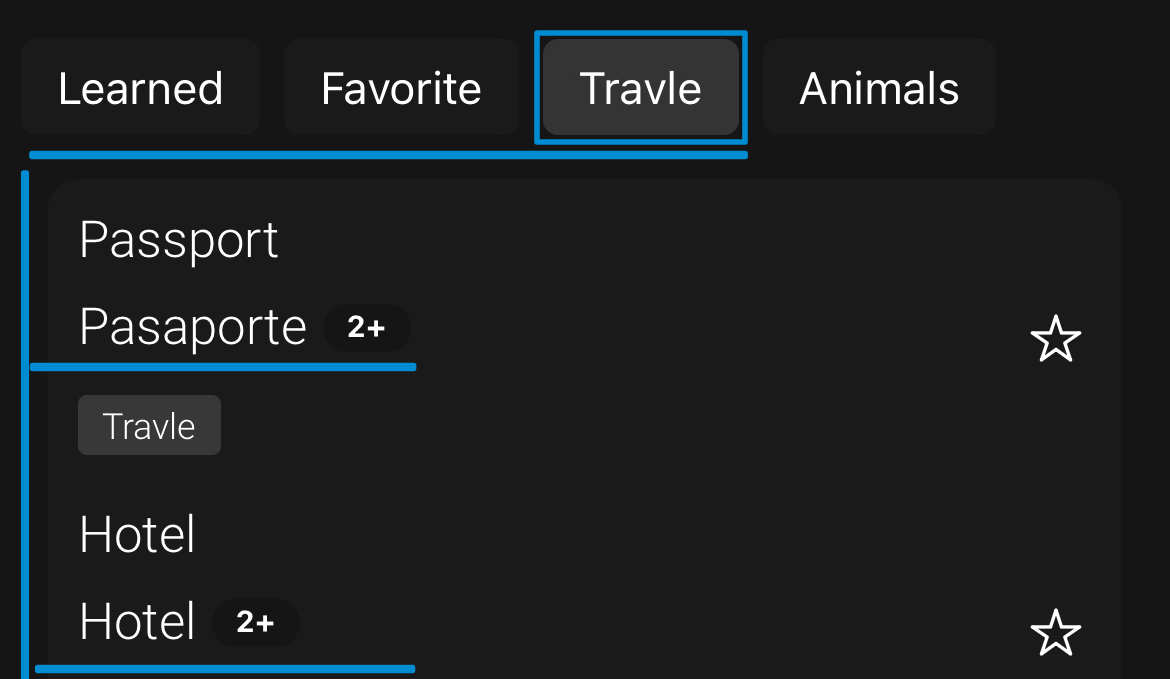Expand additional translations for Pasaporte
This screenshot has width=1170, height=679.
365,328
